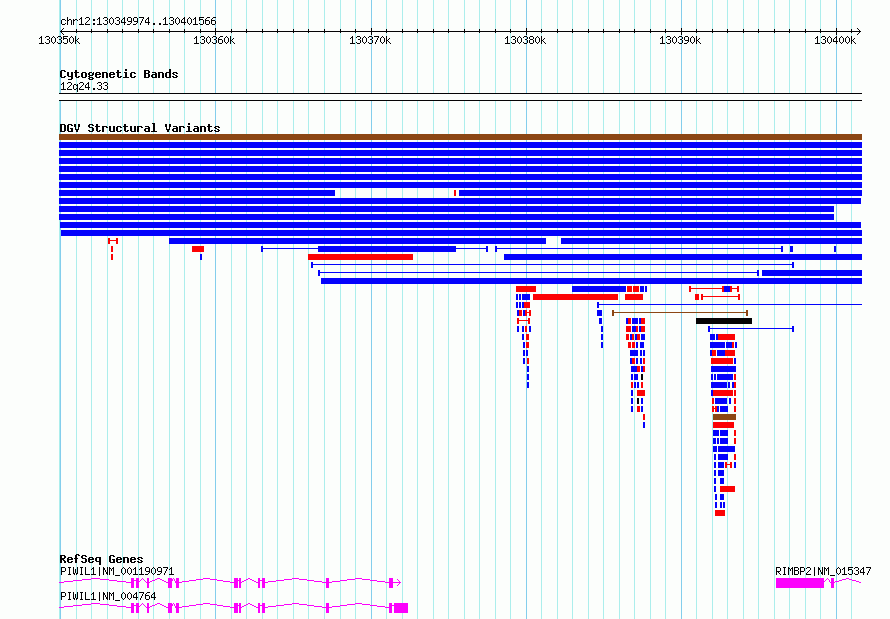Select the black variant bar near 130392k

tap(724, 321)
